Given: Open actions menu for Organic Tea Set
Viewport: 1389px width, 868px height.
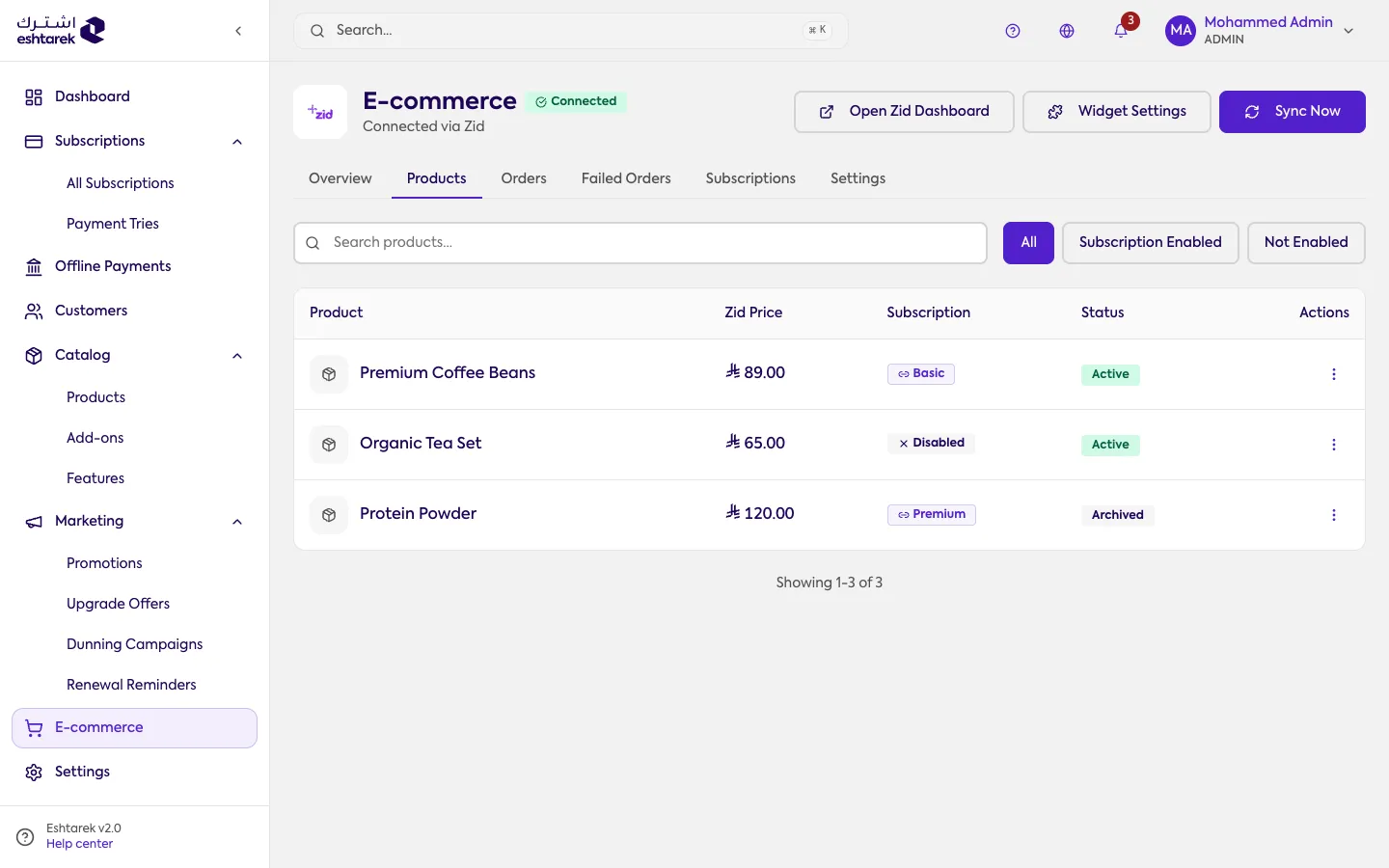Looking at the screenshot, I should (1334, 445).
